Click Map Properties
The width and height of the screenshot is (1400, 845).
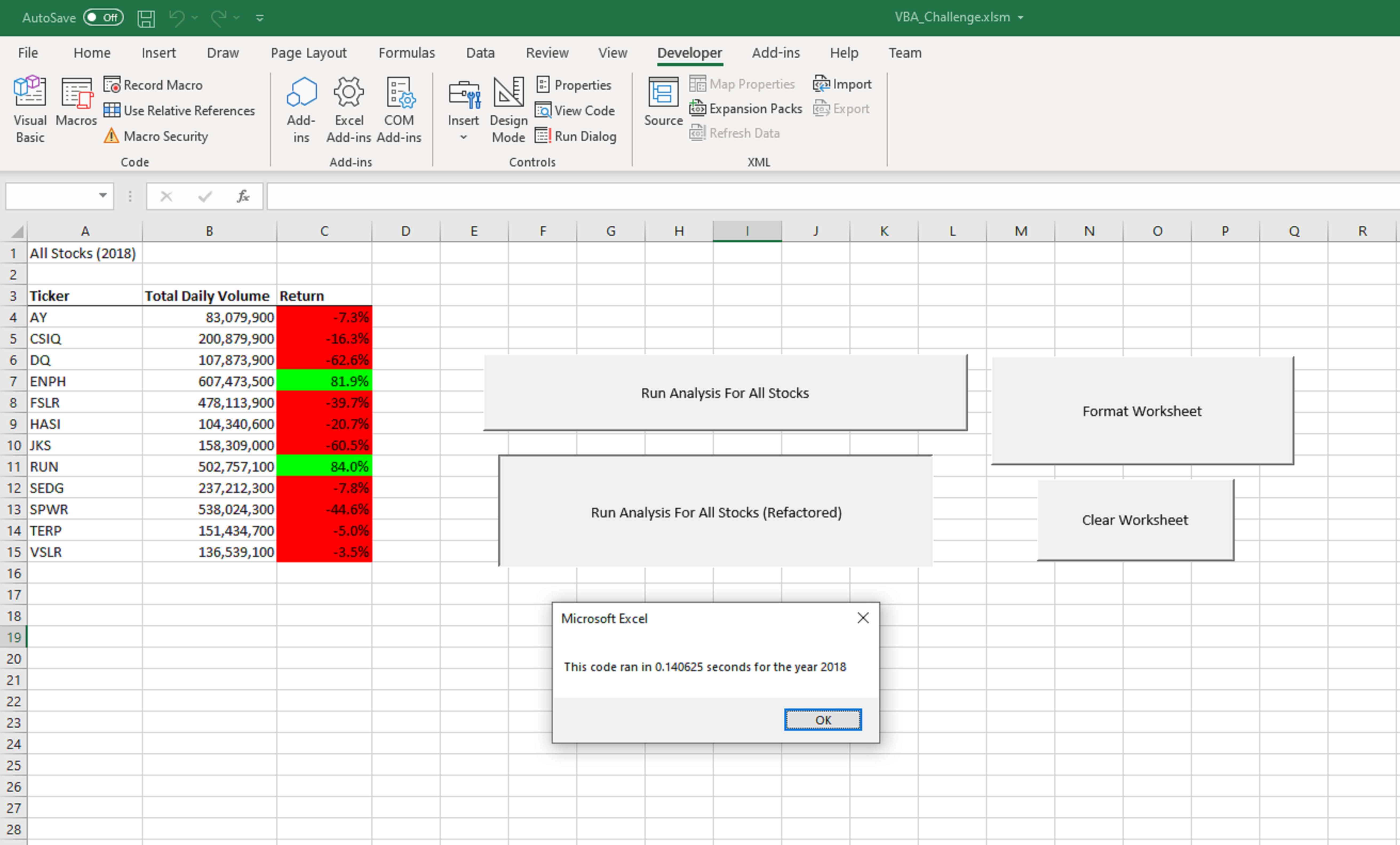point(742,84)
